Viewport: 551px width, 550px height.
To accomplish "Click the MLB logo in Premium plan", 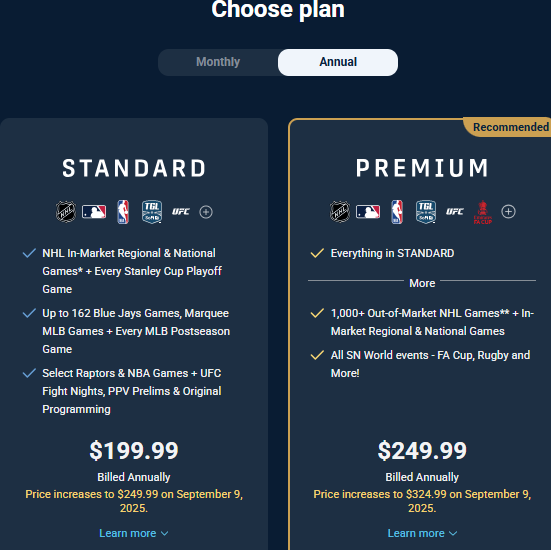I will (368, 212).
